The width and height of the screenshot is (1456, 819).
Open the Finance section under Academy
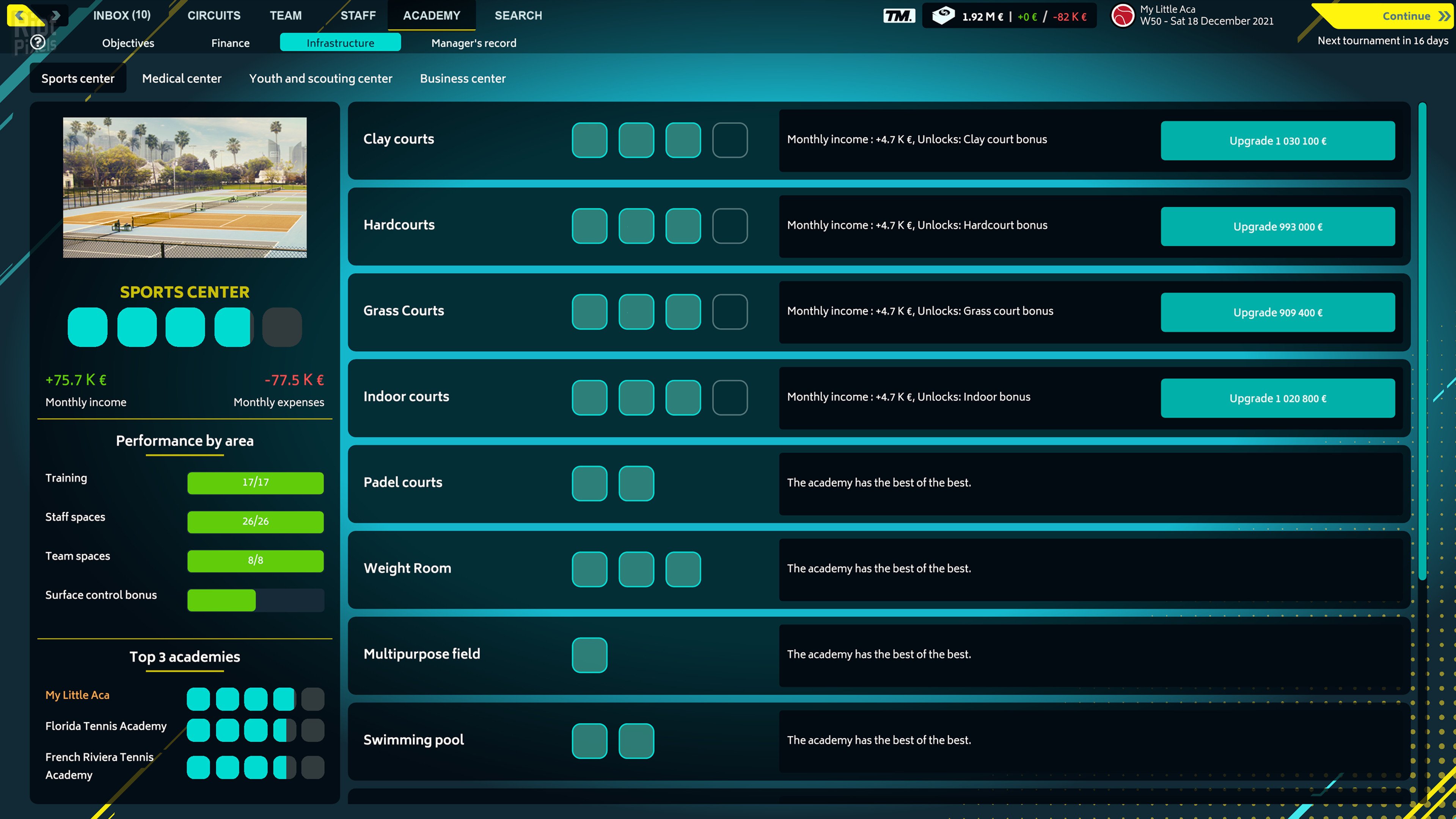(x=229, y=42)
